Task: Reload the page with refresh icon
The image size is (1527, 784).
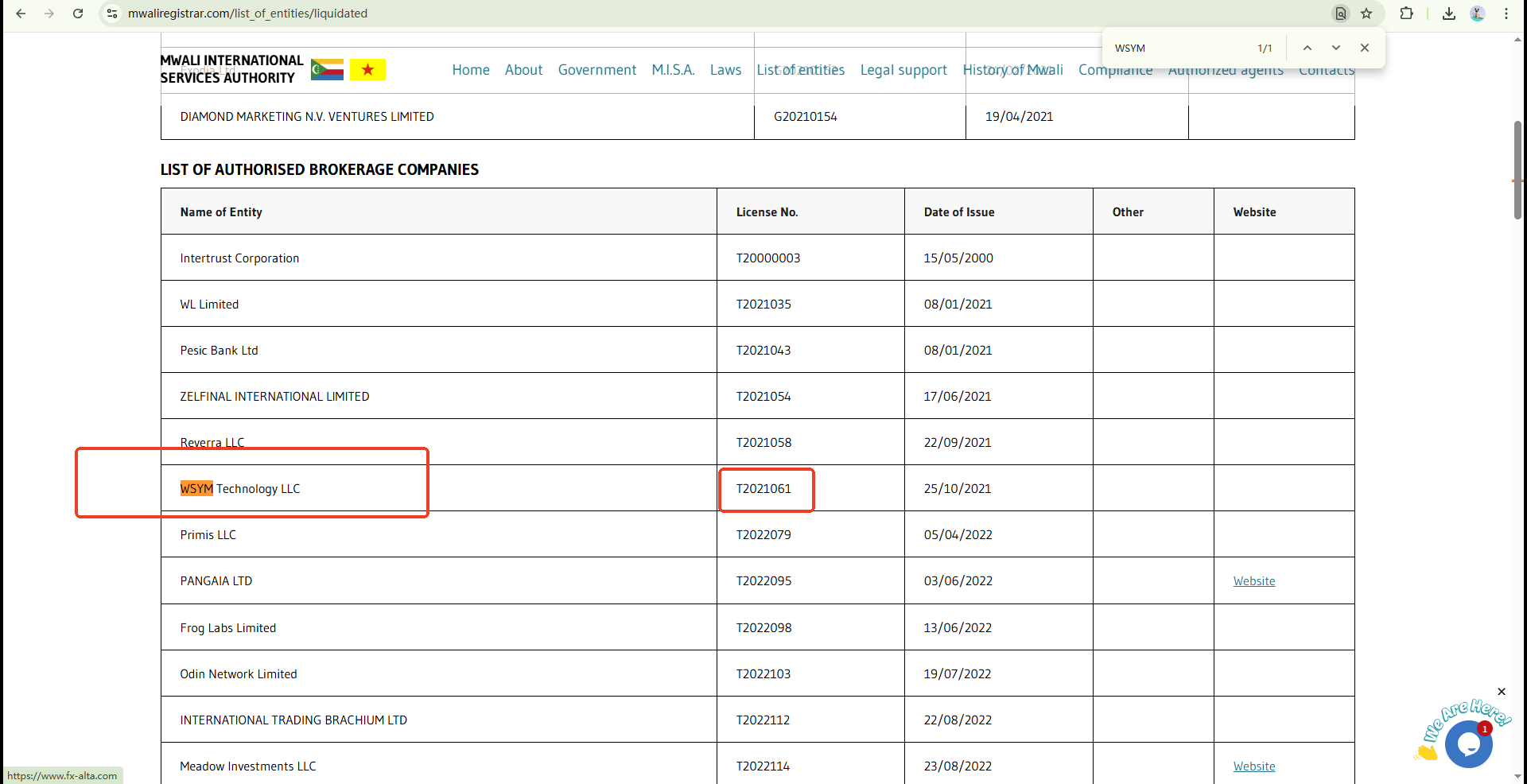Action: coord(78,14)
